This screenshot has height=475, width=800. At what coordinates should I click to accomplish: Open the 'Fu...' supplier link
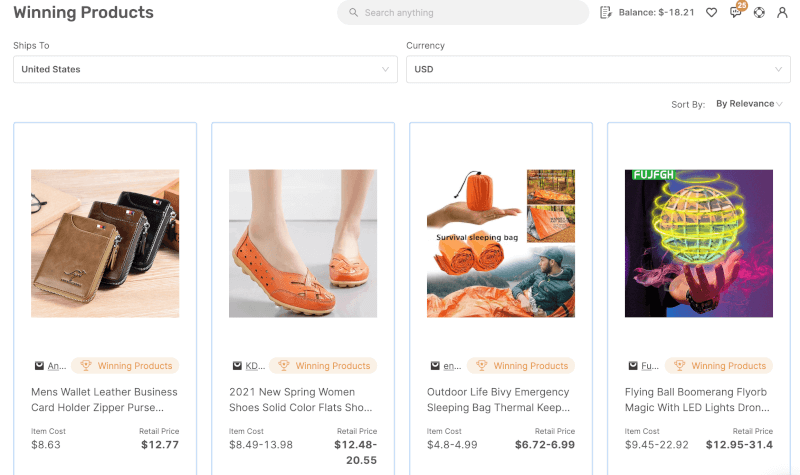650,366
